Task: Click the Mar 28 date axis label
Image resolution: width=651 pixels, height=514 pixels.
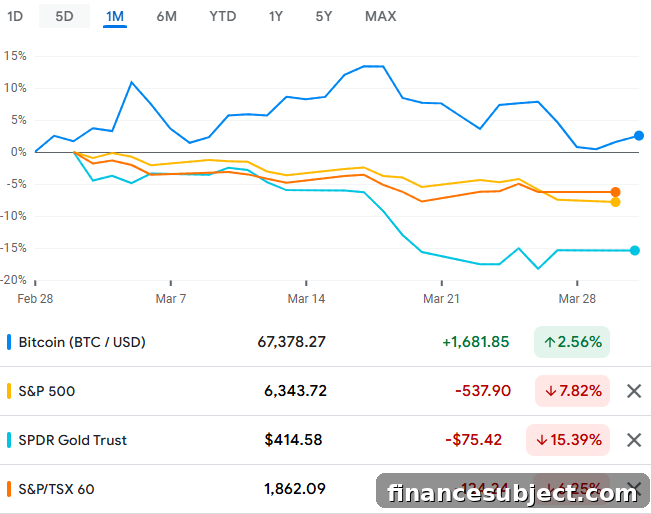Action: tap(577, 299)
